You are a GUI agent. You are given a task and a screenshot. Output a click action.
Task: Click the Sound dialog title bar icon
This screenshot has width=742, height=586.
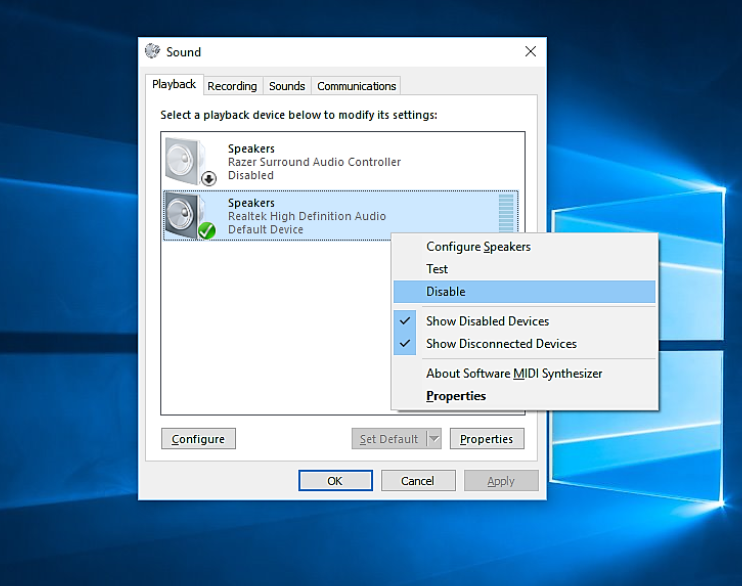point(152,51)
